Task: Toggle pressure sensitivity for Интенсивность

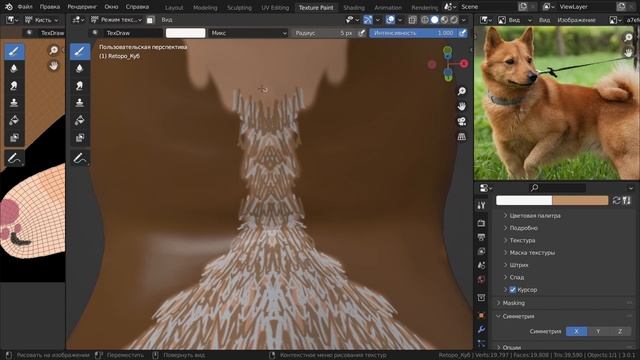Action: (462, 33)
